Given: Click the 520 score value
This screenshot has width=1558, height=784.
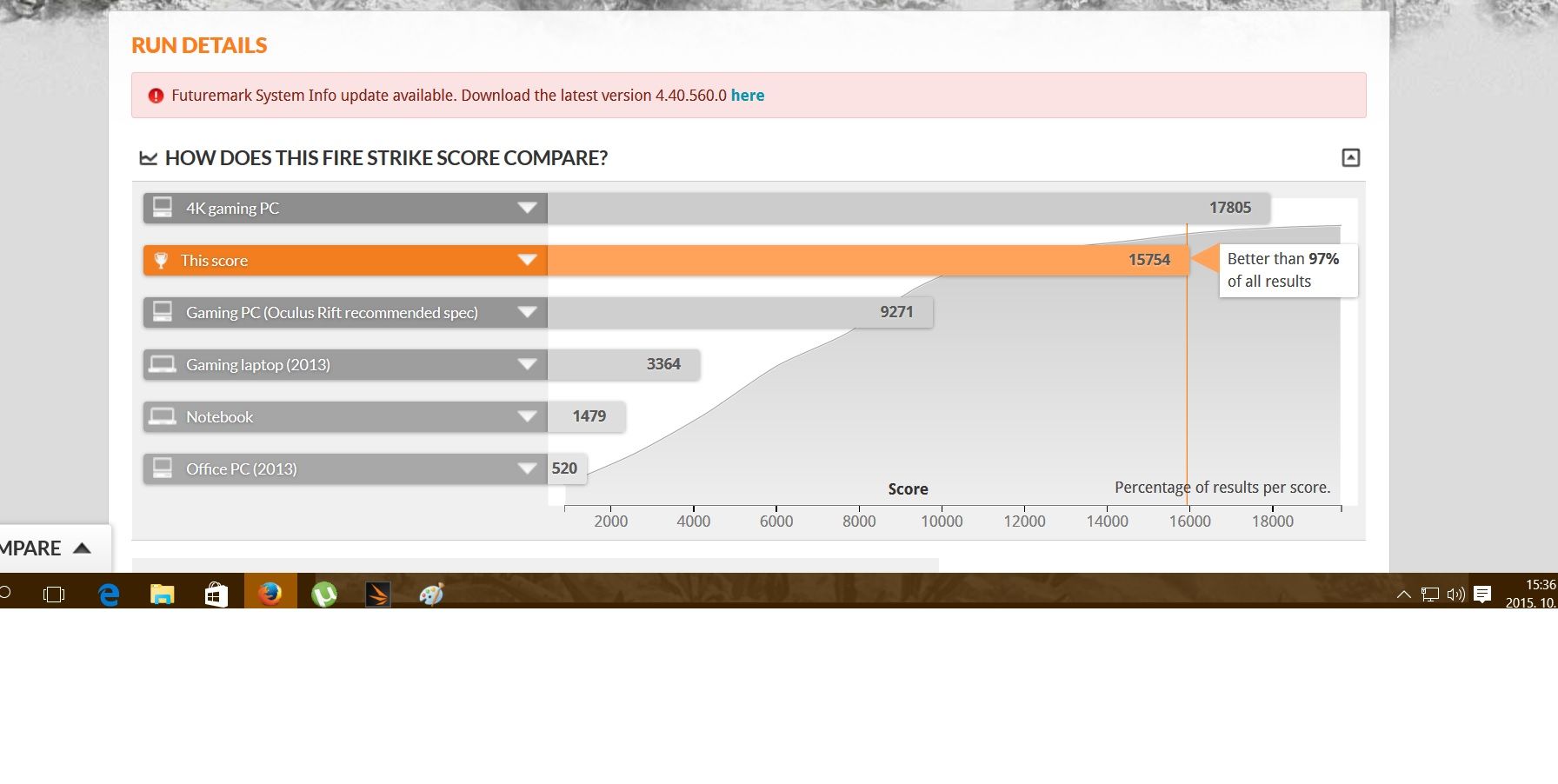Looking at the screenshot, I should pyautogui.click(x=564, y=468).
